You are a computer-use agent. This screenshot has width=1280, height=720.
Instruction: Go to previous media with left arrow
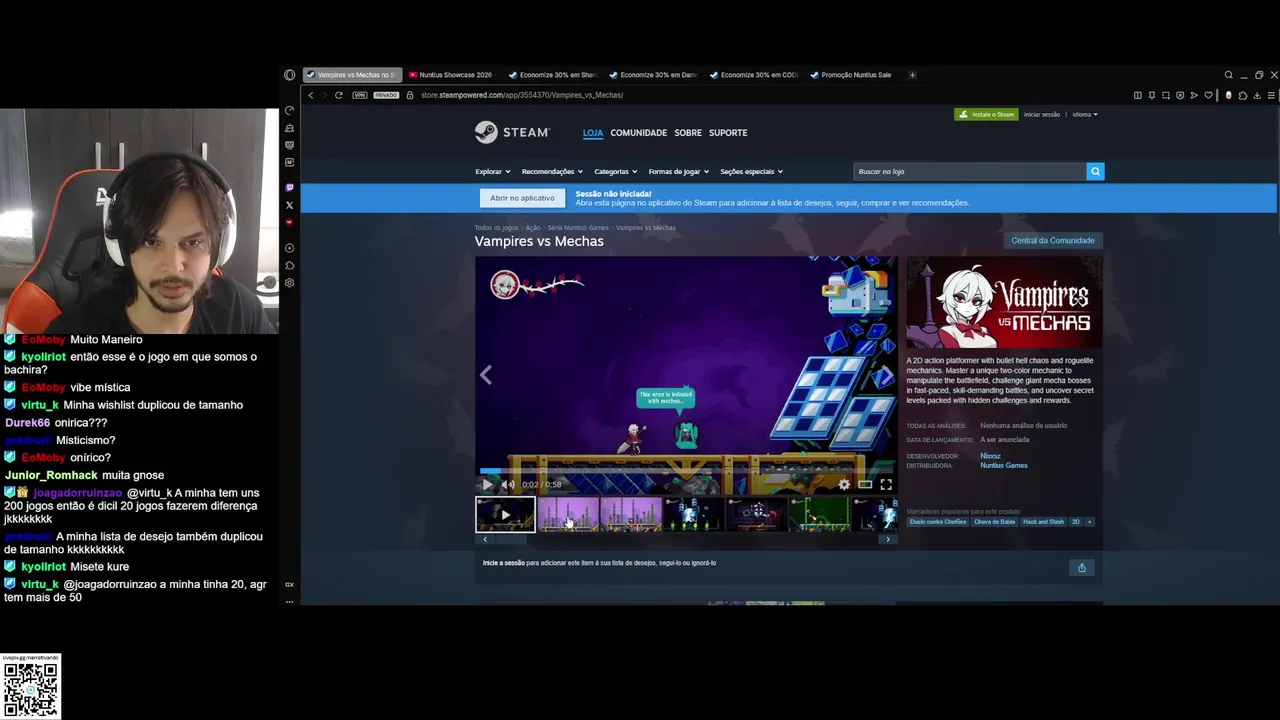(x=486, y=375)
